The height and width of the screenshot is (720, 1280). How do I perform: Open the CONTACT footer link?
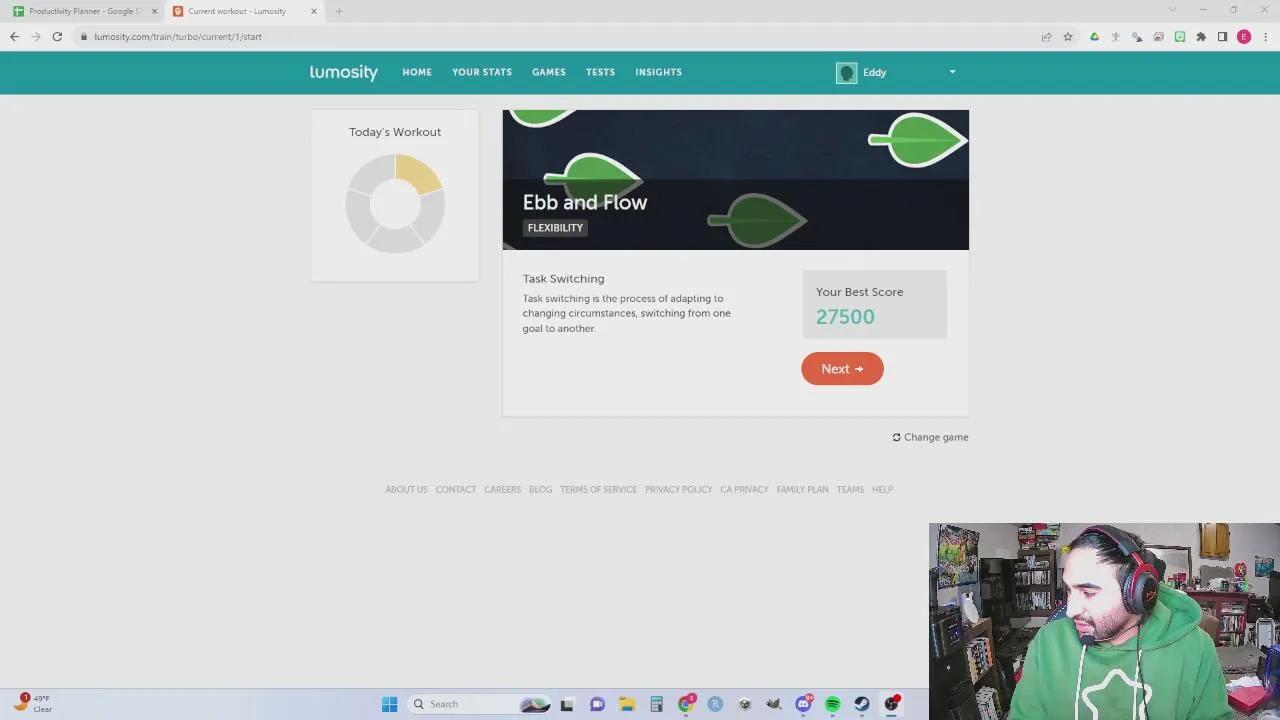tap(456, 490)
